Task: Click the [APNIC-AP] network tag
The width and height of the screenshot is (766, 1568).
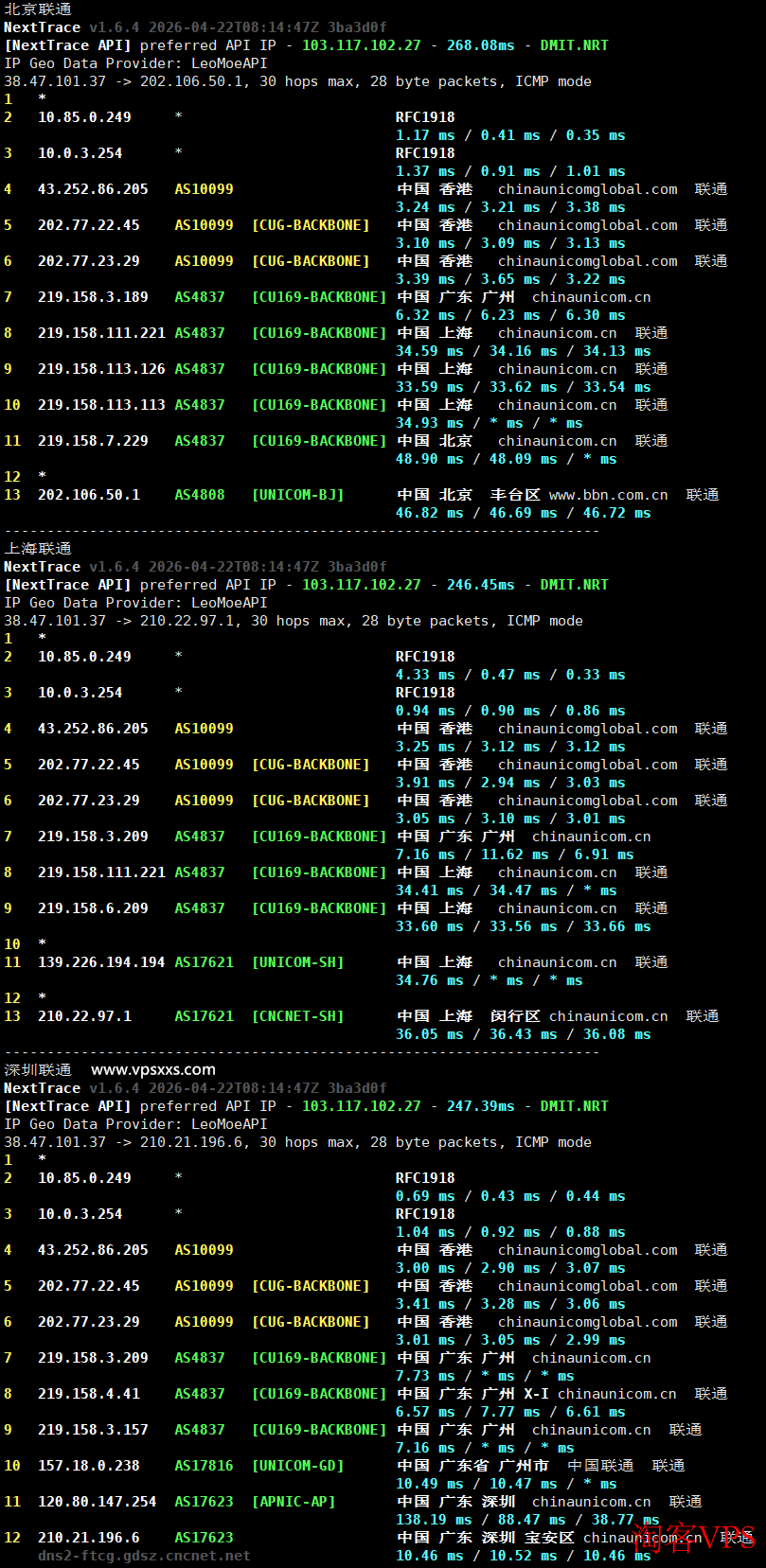Action: pyautogui.click(x=294, y=1502)
